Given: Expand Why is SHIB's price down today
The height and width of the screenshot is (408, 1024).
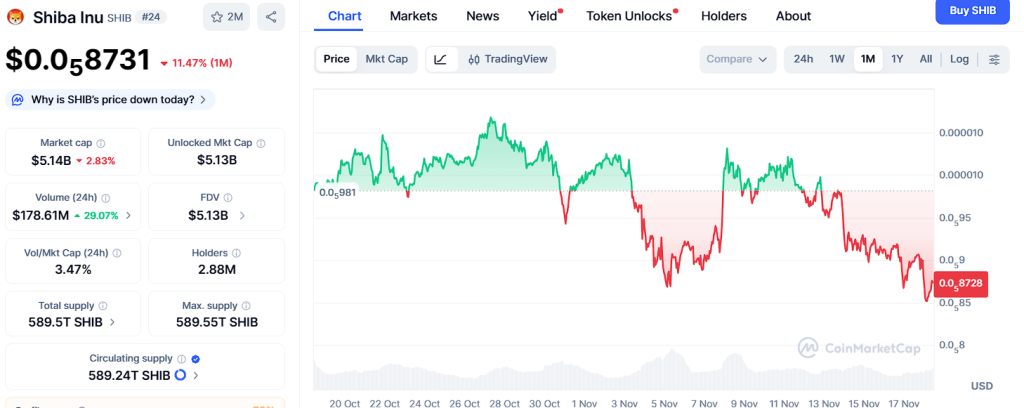Looking at the screenshot, I should [x=110, y=99].
